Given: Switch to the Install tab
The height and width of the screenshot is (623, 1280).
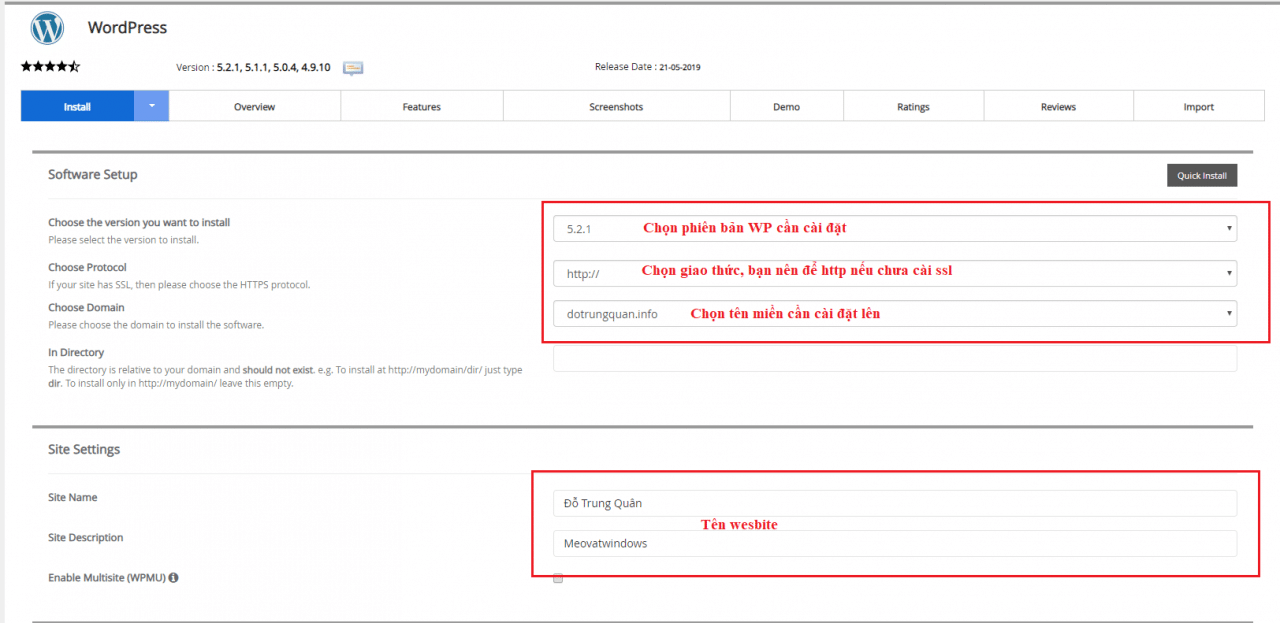Looking at the screenshot, I should click(x=78, y=106).
